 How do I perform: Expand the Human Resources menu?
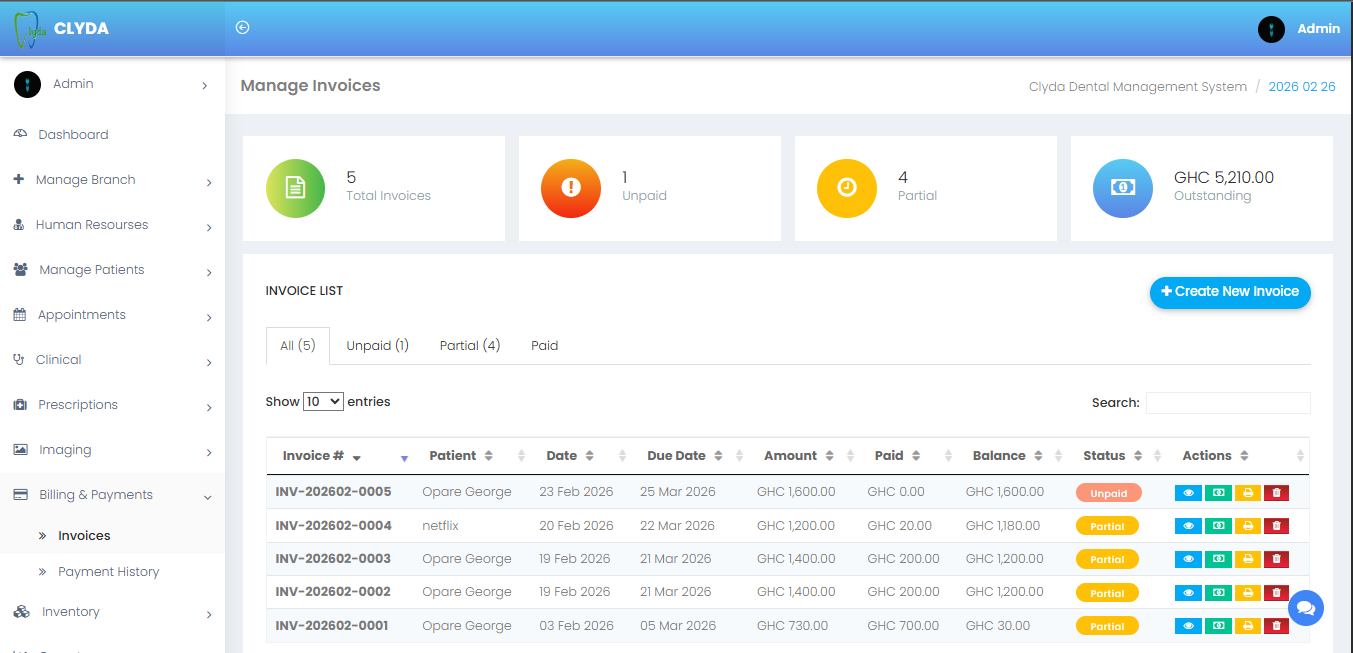[112, 225]
